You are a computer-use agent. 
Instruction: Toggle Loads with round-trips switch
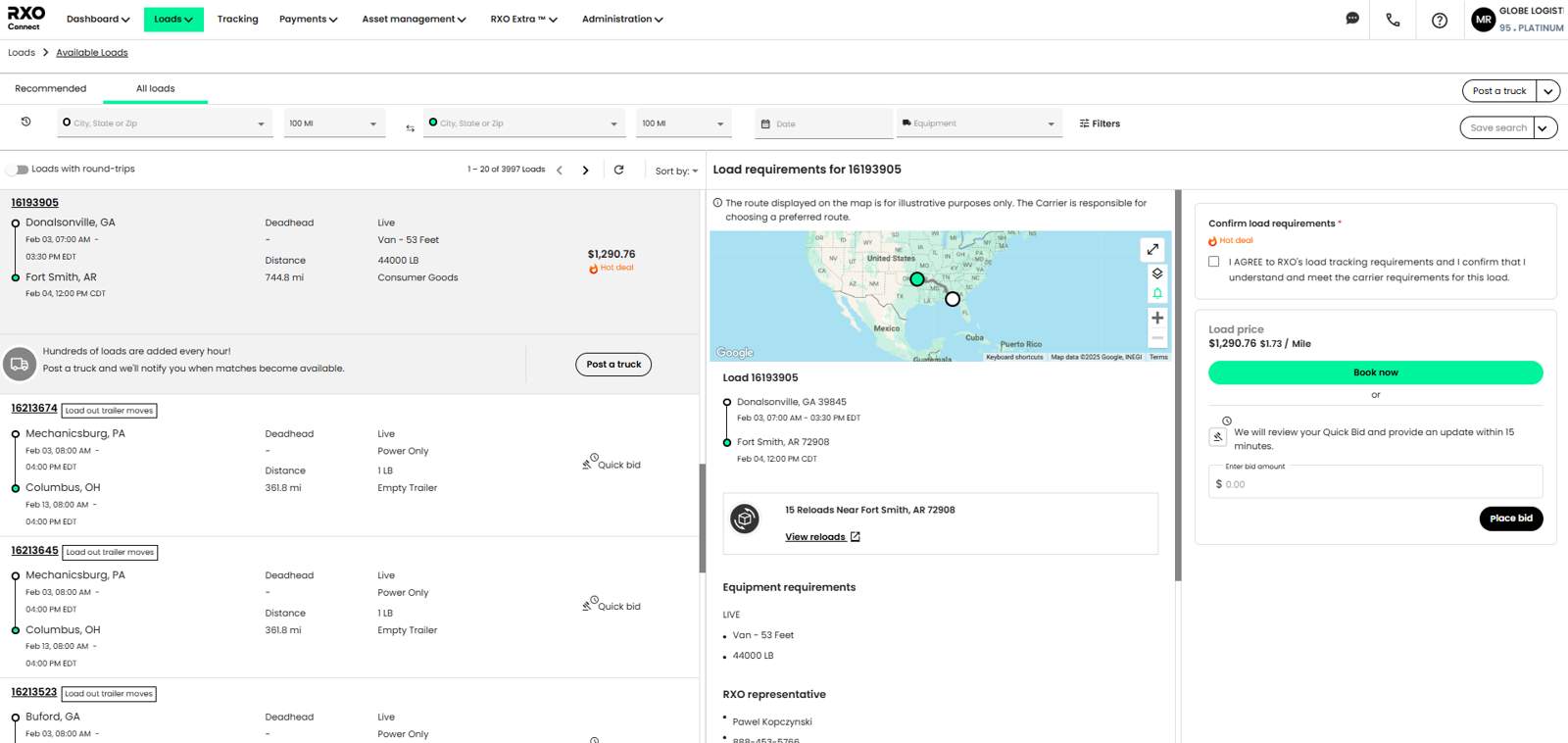pyautogui.click(x=18, y=170)
